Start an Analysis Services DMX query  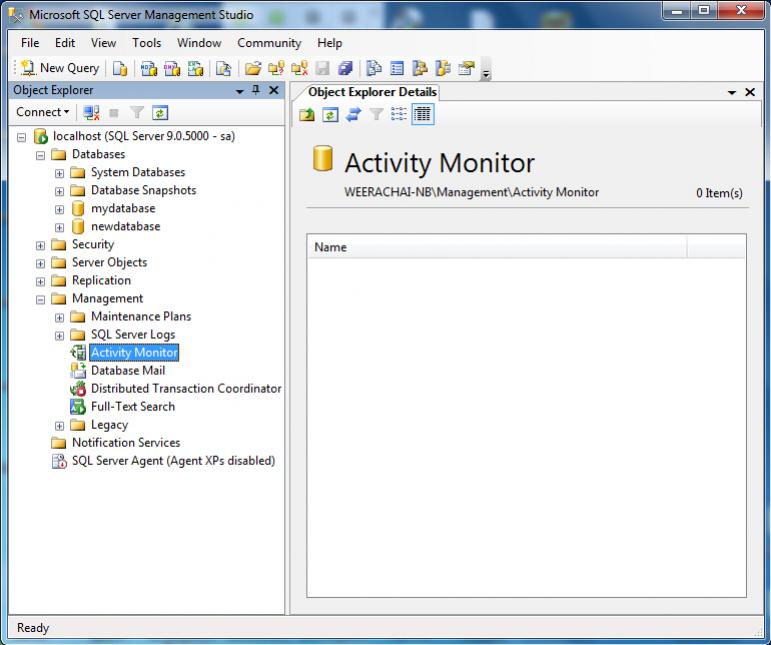pos(172,68)
